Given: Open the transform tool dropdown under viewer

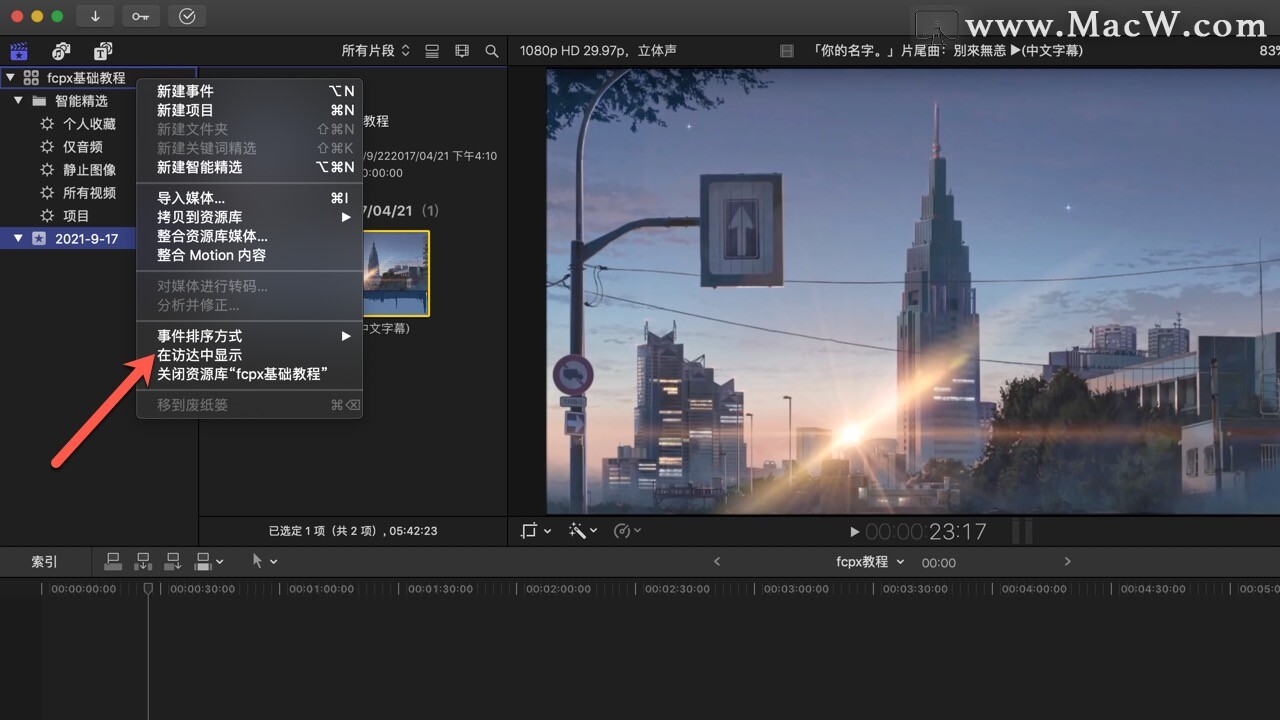Looking at the screenshot, I should point(536,531).
